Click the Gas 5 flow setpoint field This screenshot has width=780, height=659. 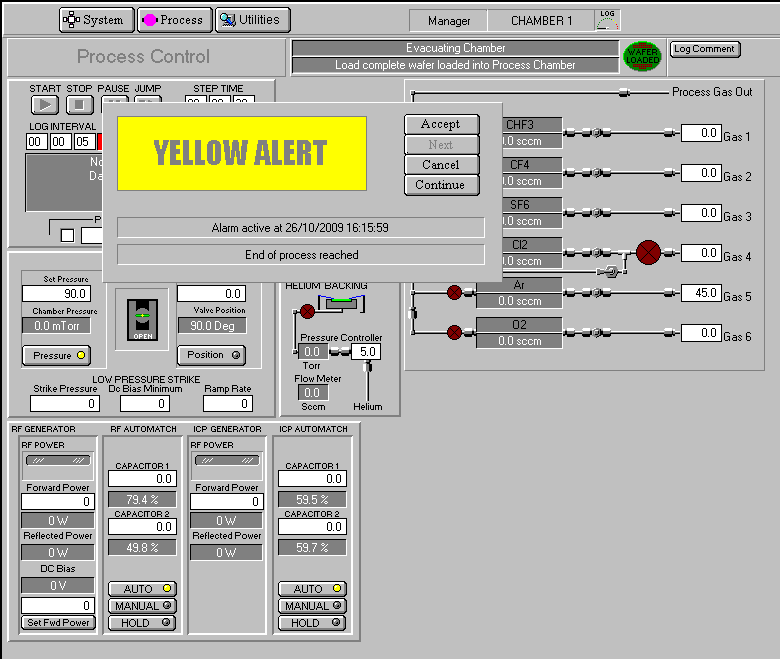pos(700,293)
